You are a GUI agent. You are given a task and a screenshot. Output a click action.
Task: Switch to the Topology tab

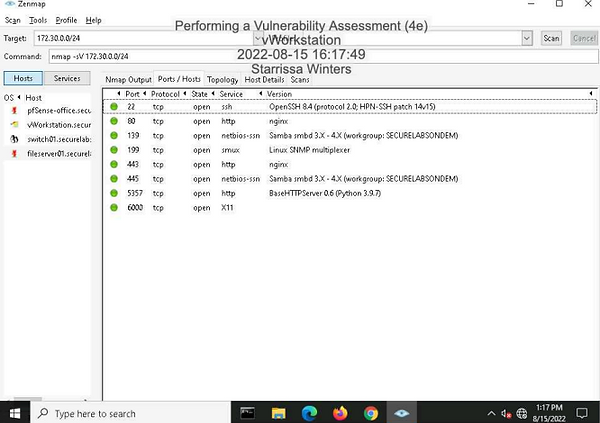pyautogui.click(x=222, y=80)
